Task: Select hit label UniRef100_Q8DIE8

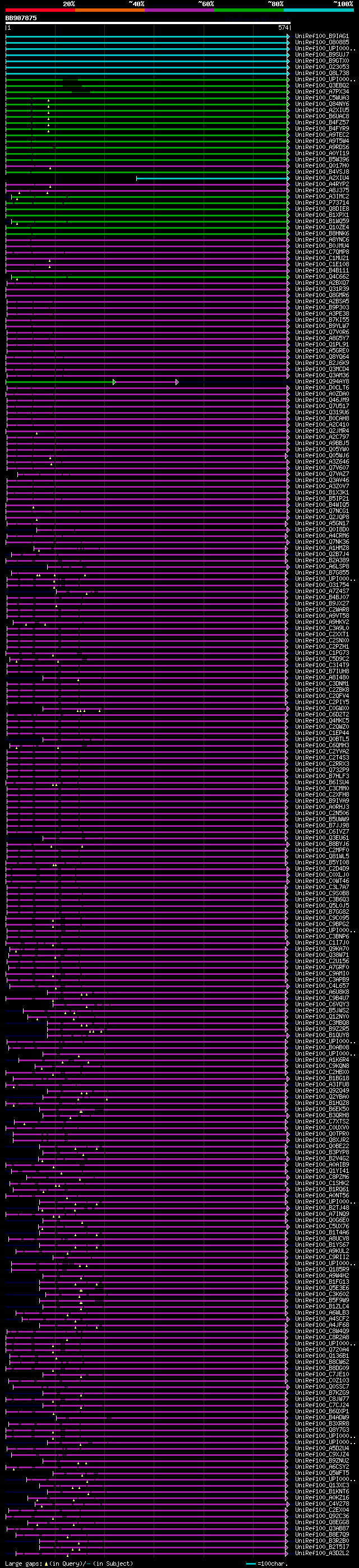Action: tap(323, 209)
